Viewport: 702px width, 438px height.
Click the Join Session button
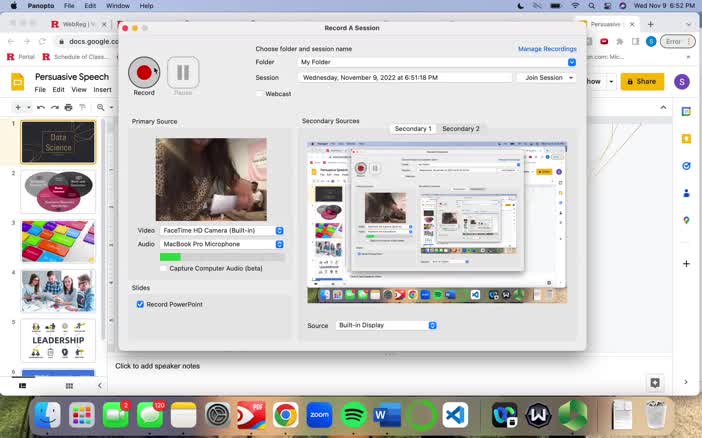pyautogui.click(x=547, y=77)
